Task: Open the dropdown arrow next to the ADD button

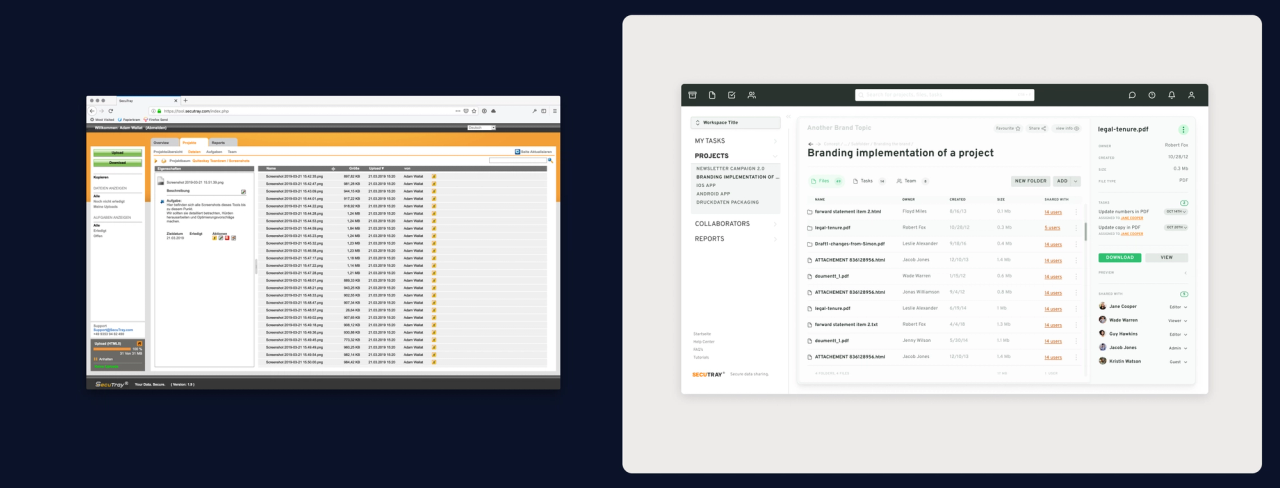Action: click(x=1075, y=181)
